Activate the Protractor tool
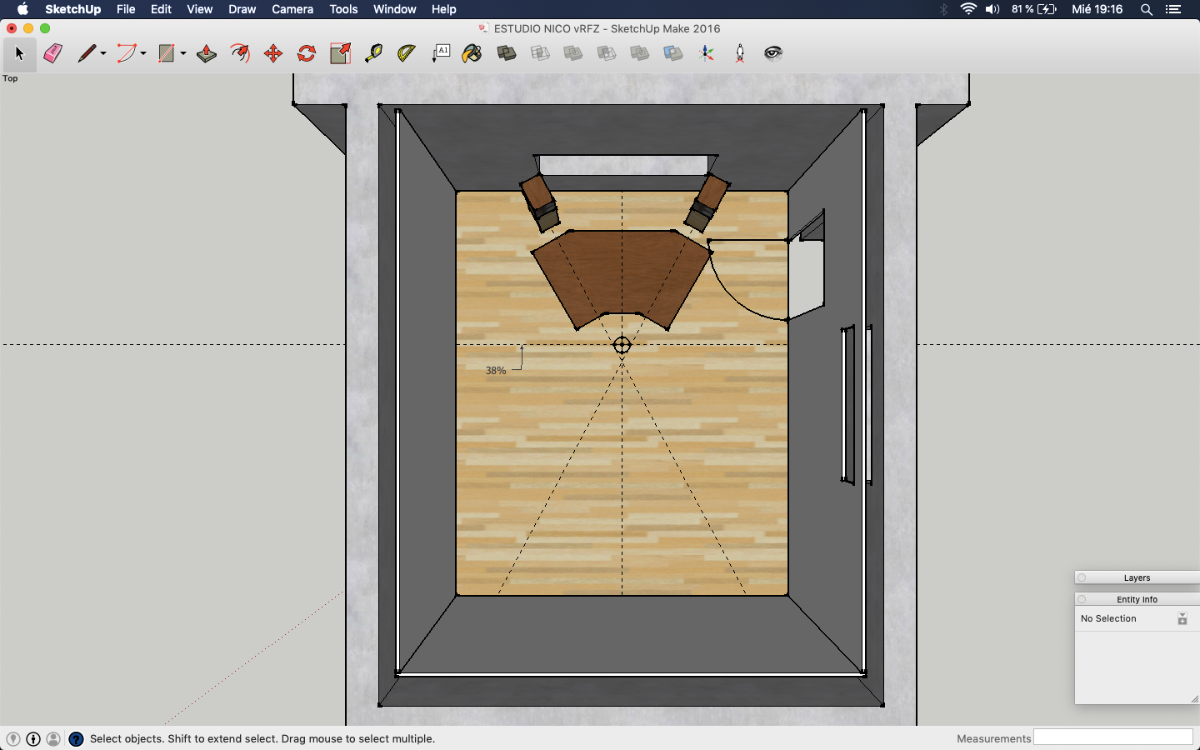The image size is (1200, 750). pyautogui.click(x=407, y=53)
